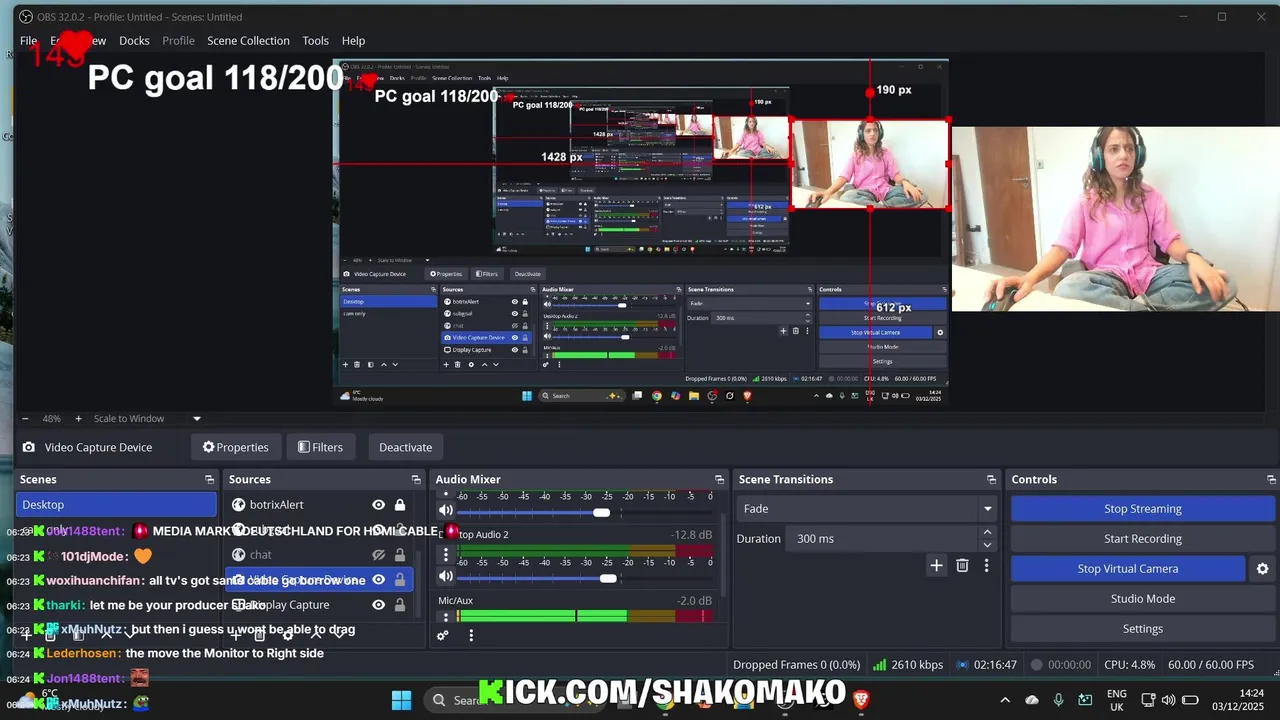The width and height of the screenshot is (1280, 720).
Task: Increase transition duration with up arrow
Action: point(987,533)
